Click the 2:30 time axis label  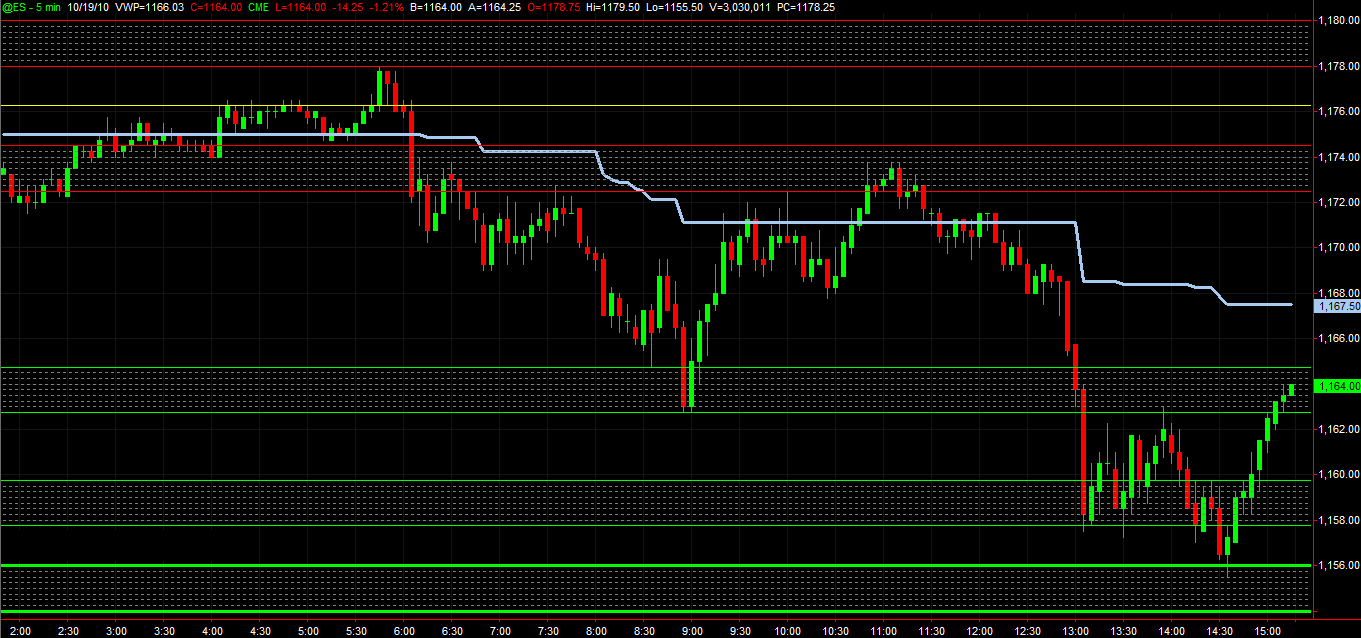point(68,631)
